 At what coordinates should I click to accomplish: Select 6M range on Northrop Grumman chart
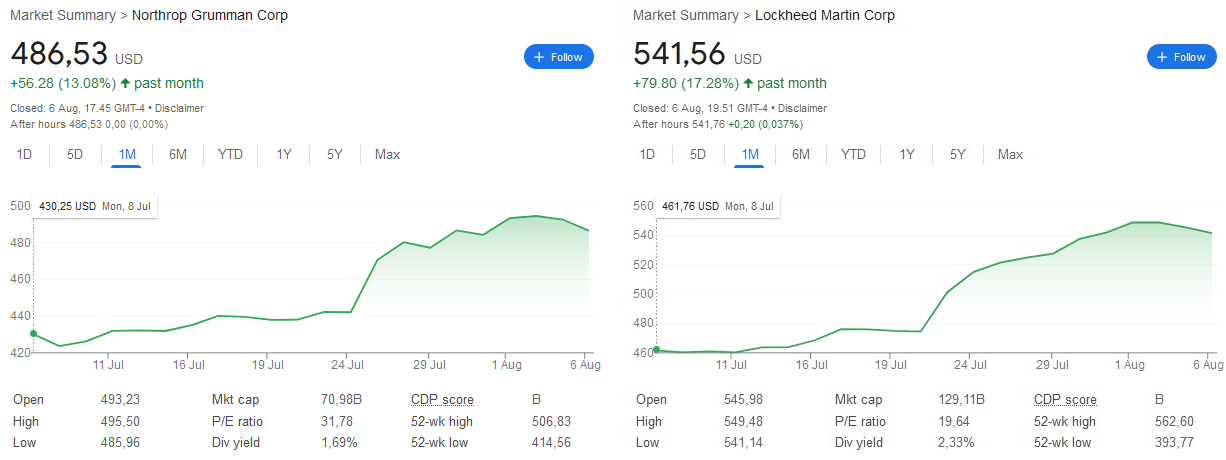(178, 154)
